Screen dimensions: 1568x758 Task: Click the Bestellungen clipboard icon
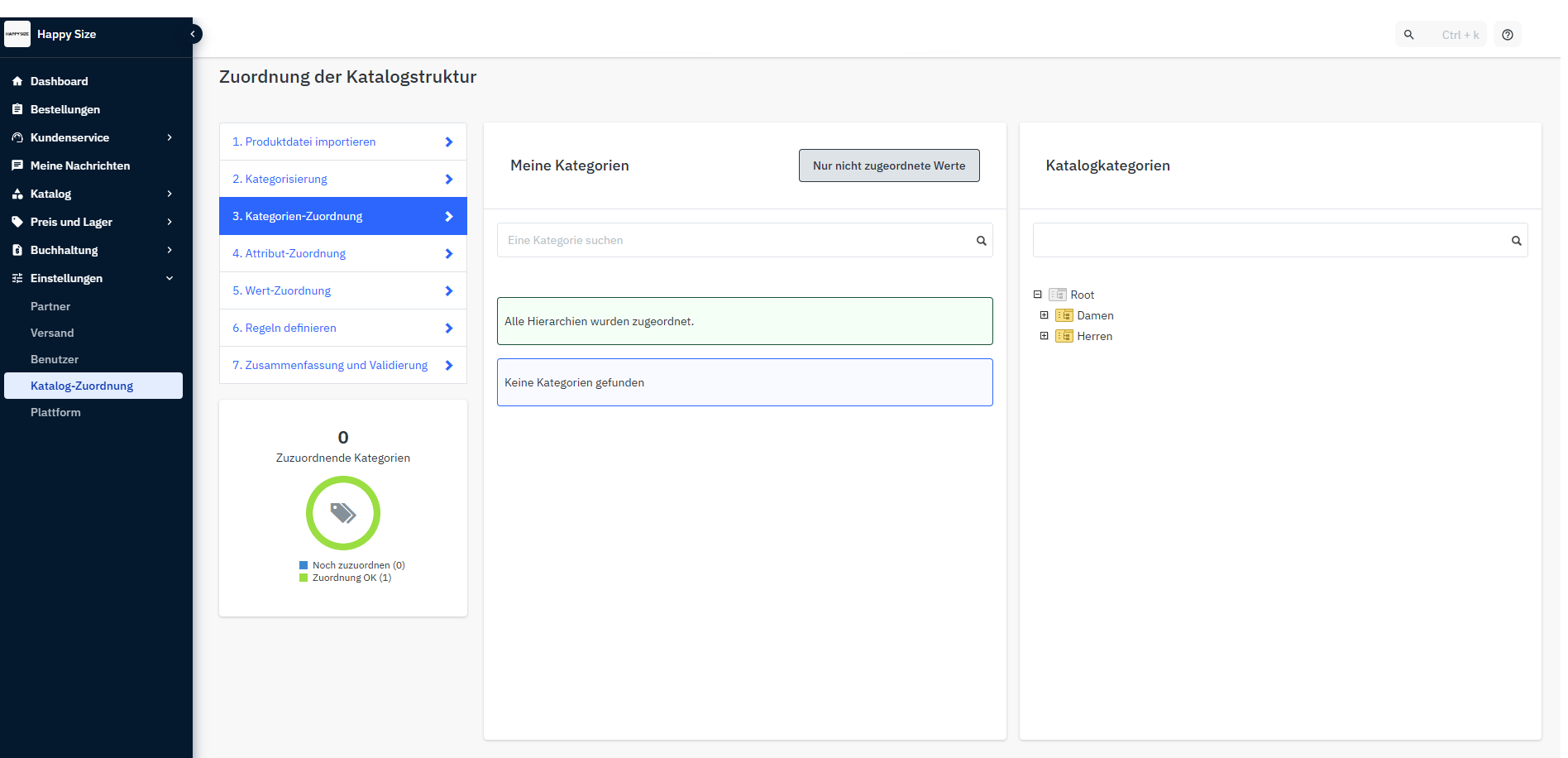point(17,109)
